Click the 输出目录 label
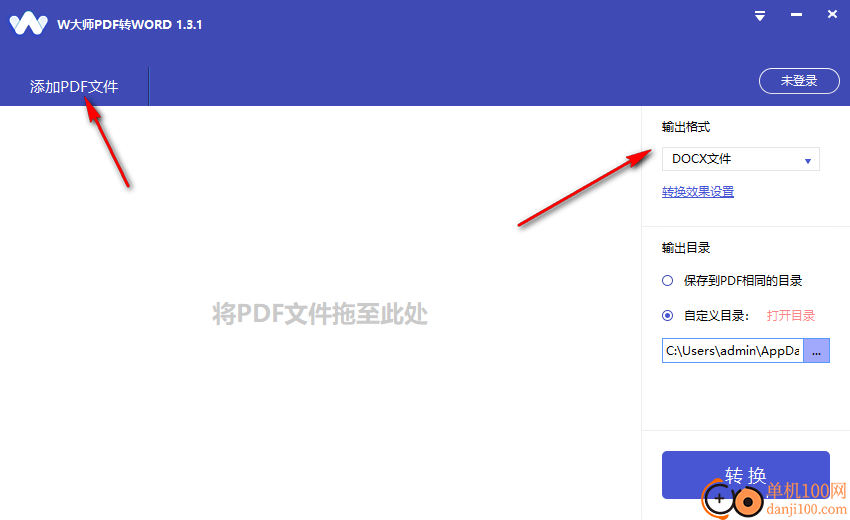The image size is (850, 520). click(x=686, y=248)
